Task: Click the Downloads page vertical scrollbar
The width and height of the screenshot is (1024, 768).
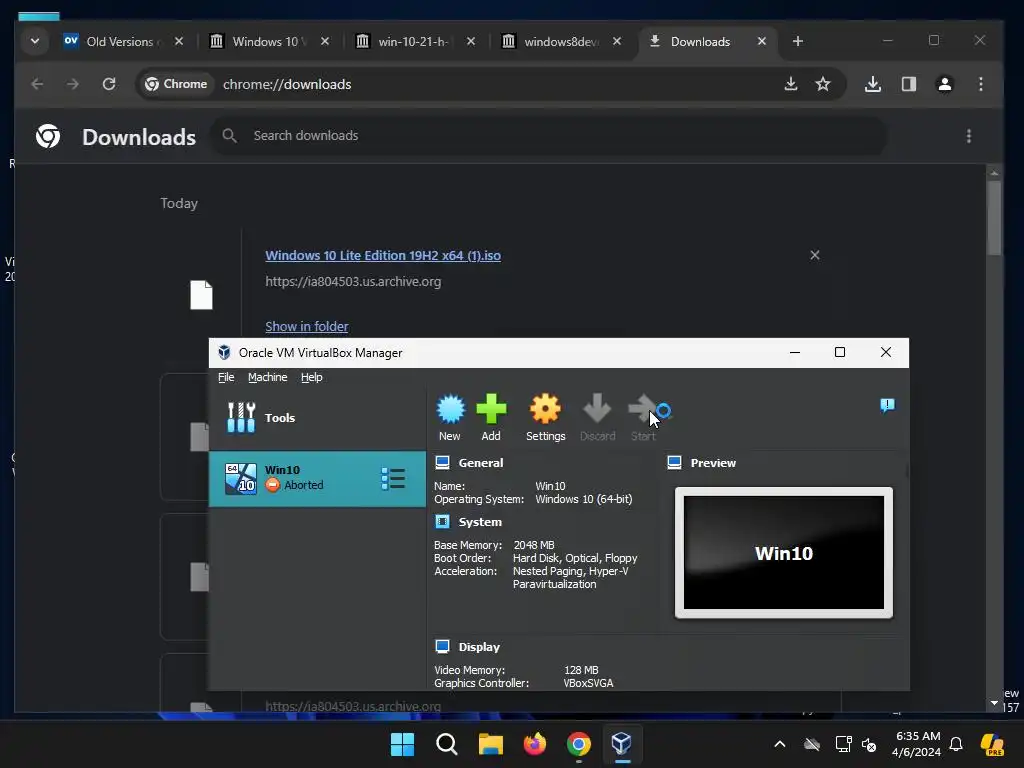Action: pos(994,219)
